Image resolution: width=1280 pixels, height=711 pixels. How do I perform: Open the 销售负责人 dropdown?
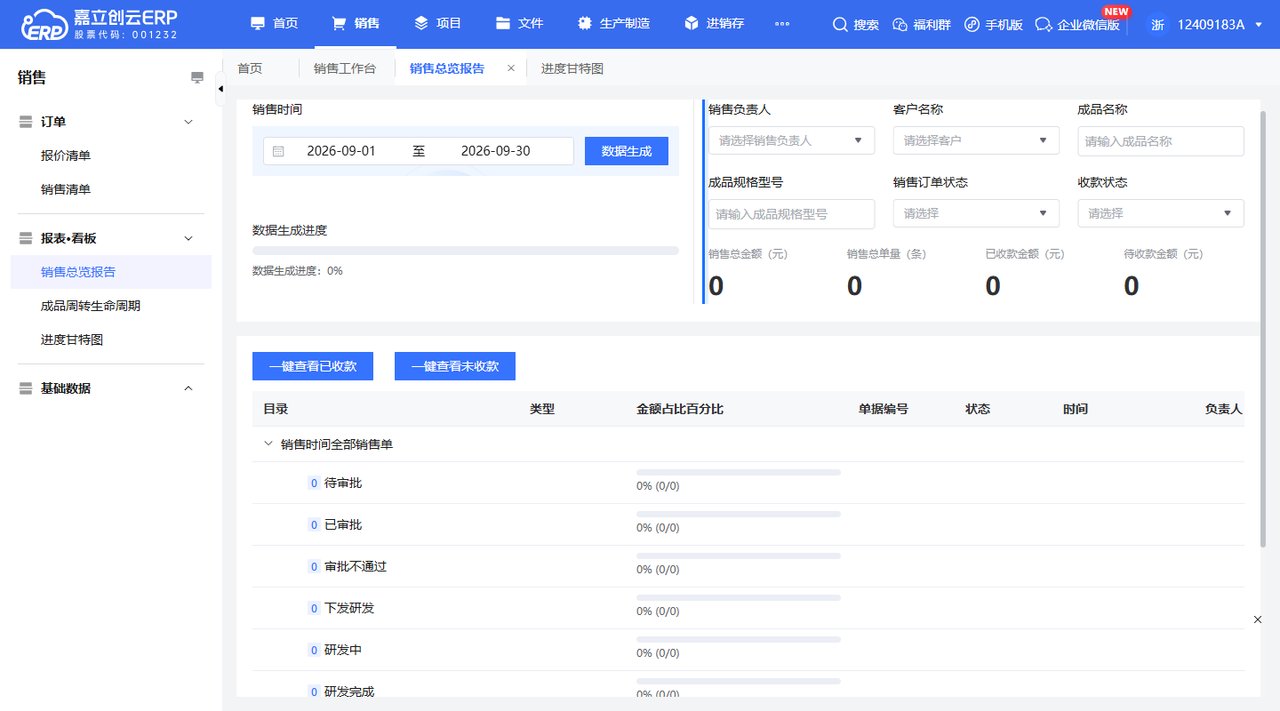791,140
